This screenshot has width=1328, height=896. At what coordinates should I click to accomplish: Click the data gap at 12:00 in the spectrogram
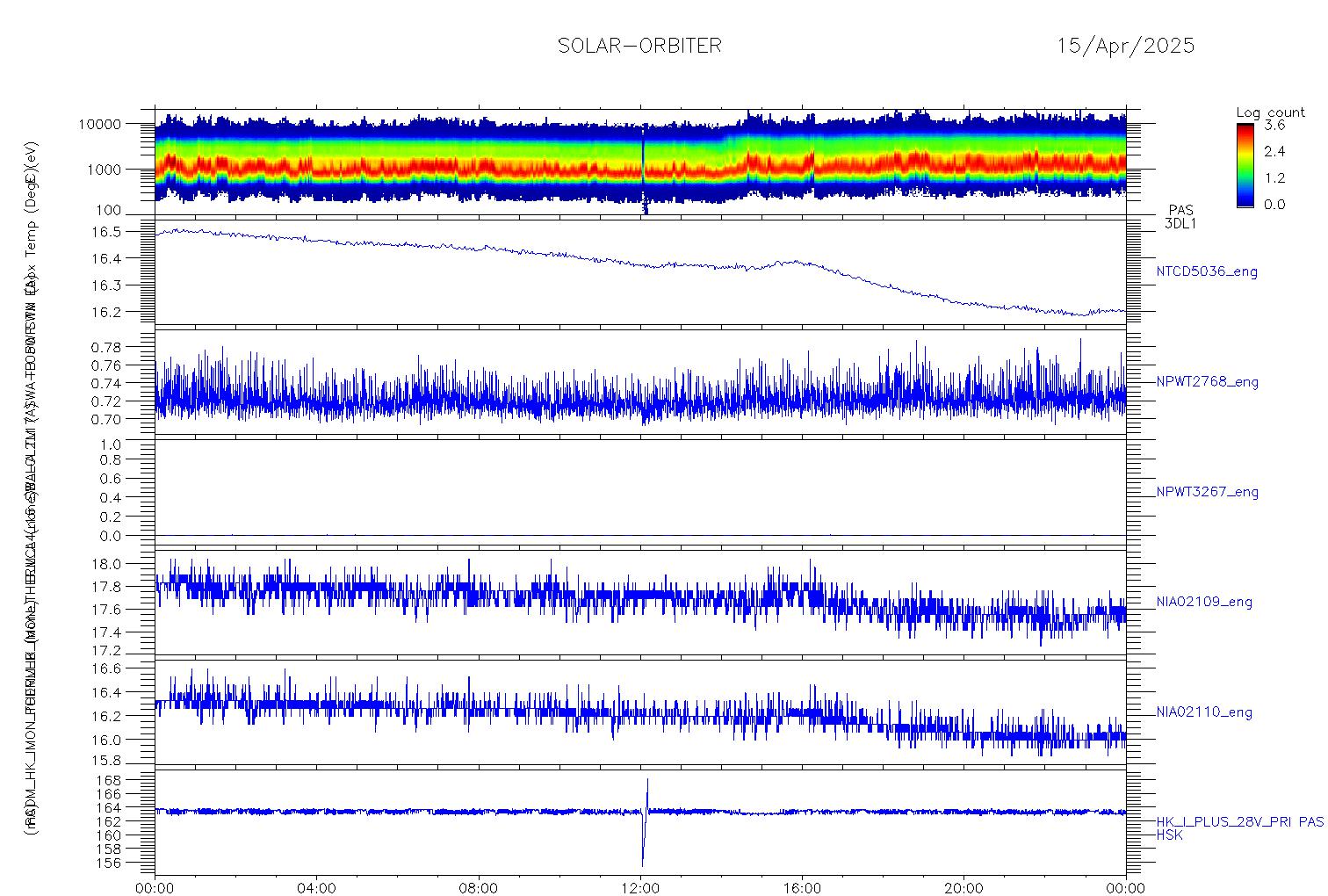click(x=644, y=167)
